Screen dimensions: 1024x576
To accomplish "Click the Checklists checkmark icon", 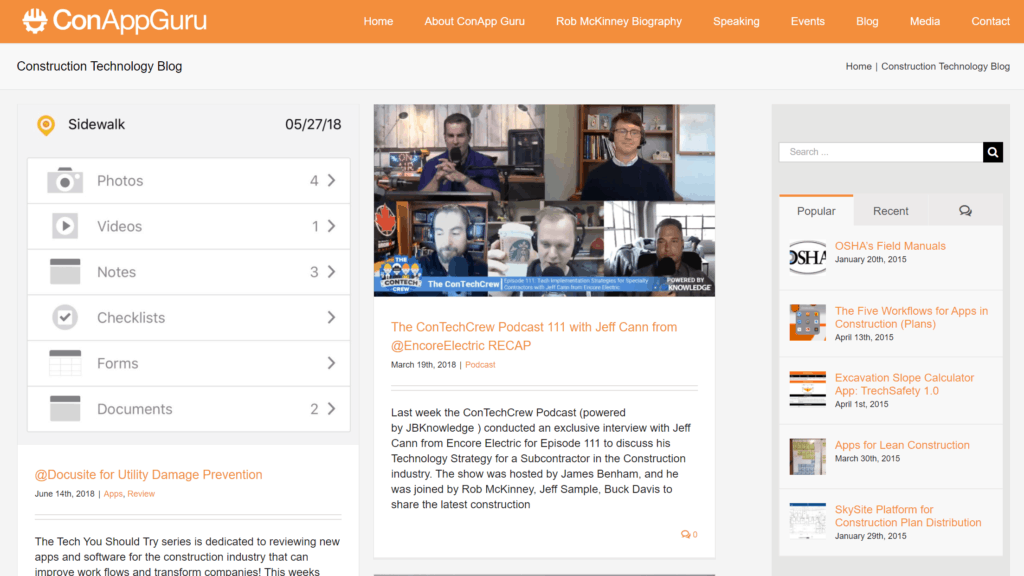I will pyautogui.click(x=65, y=317).
